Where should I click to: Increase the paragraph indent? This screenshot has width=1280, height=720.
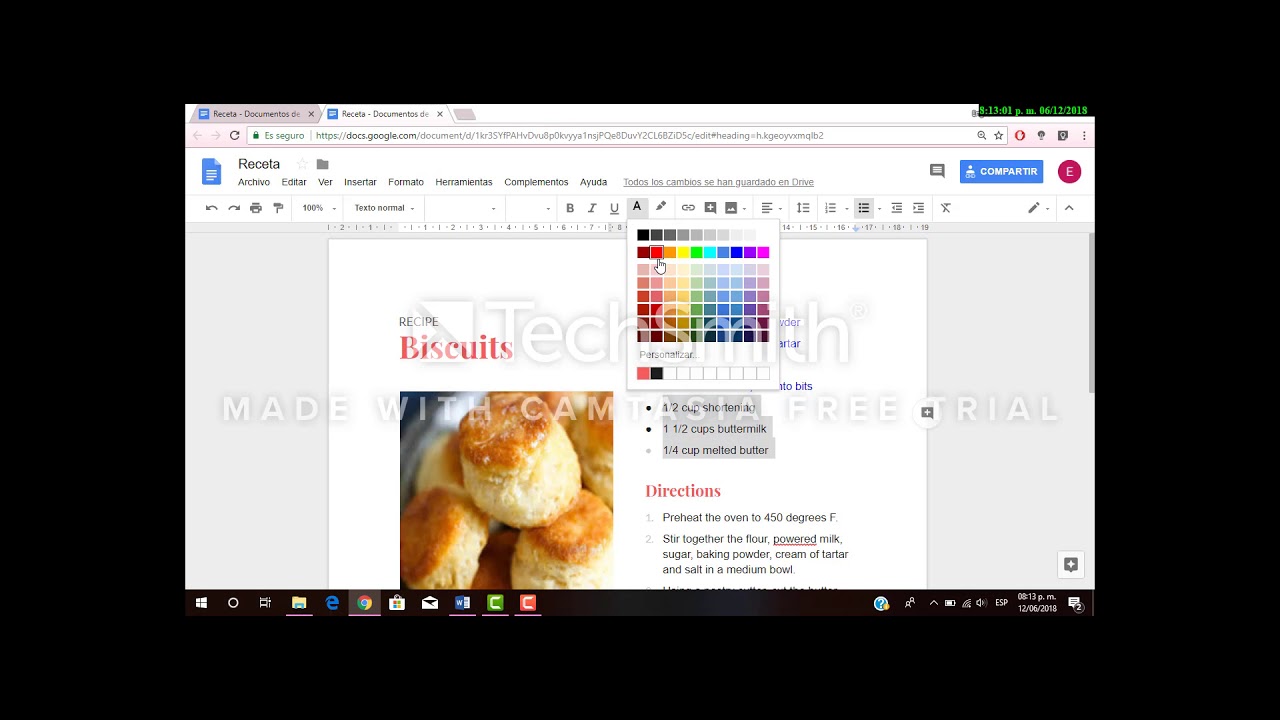919,208
